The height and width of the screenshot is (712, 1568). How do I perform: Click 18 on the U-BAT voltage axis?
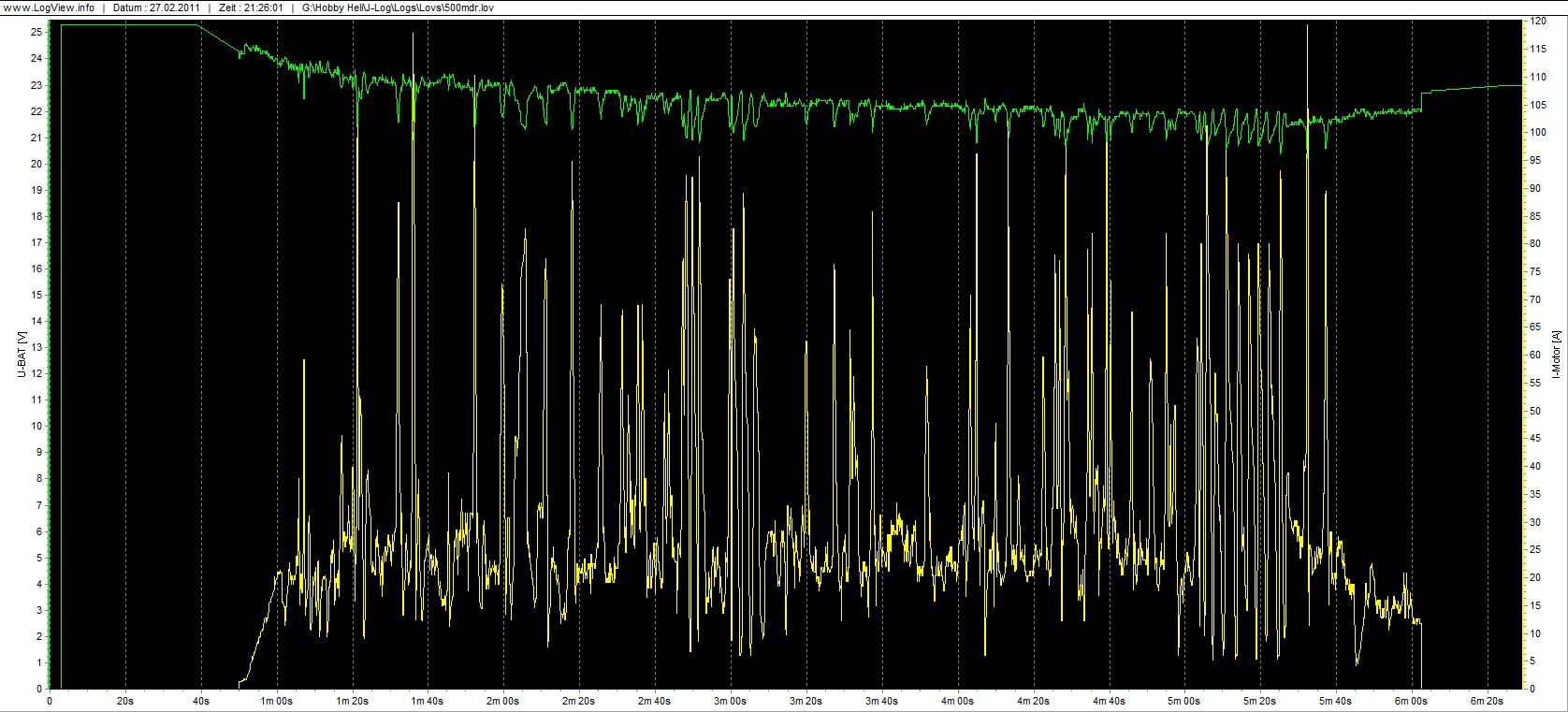coord(36,216)
